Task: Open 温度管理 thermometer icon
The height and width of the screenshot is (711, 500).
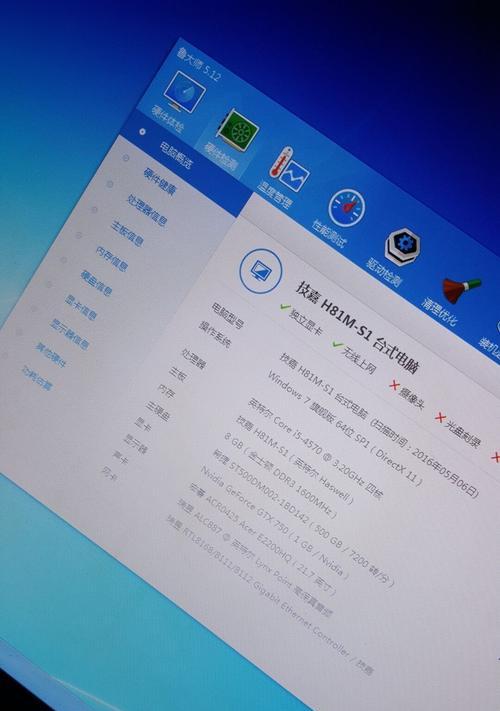Action: 289,169
